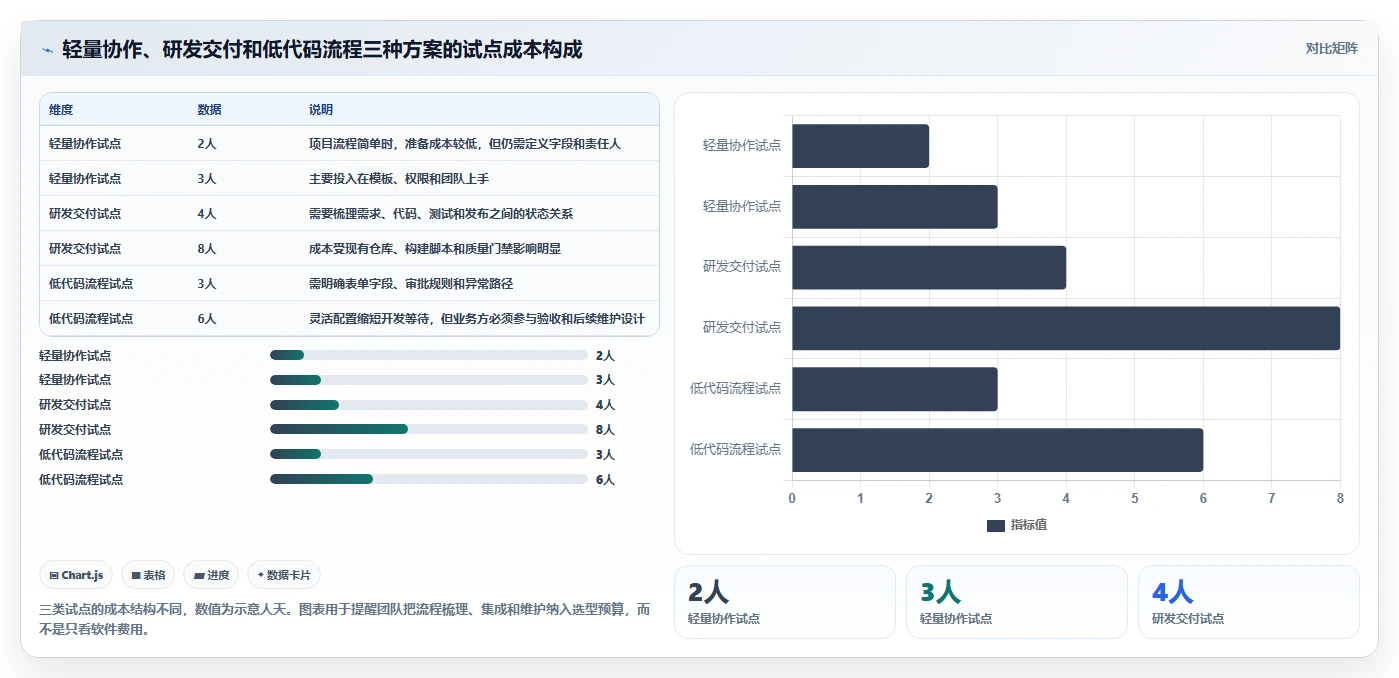This screenshot has height=678, width=1399.
Task: Click the 低代码流程试点 progress bar at 3人
Action: [428, 454]
